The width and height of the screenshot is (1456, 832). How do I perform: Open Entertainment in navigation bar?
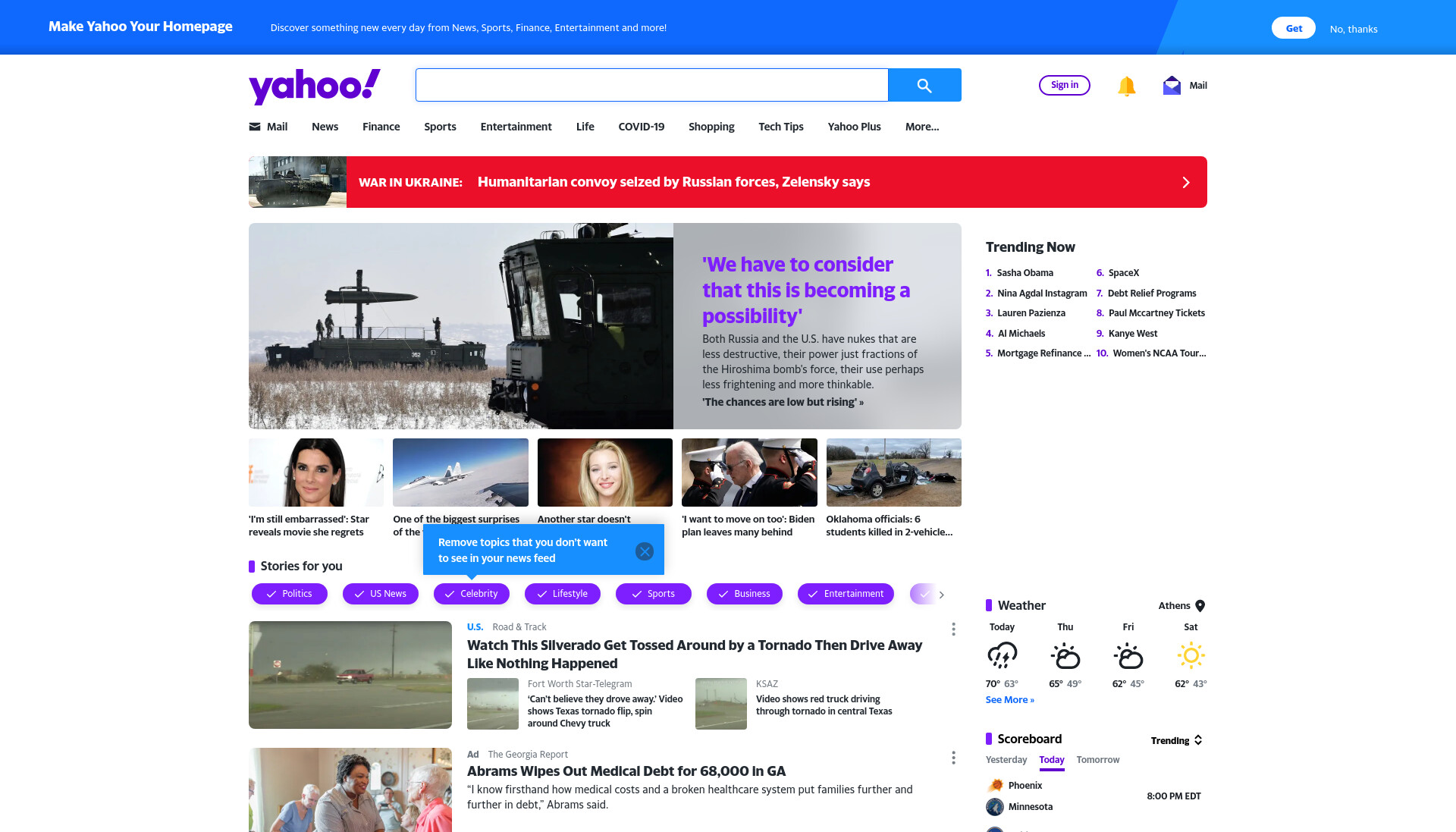coord(516,127)
